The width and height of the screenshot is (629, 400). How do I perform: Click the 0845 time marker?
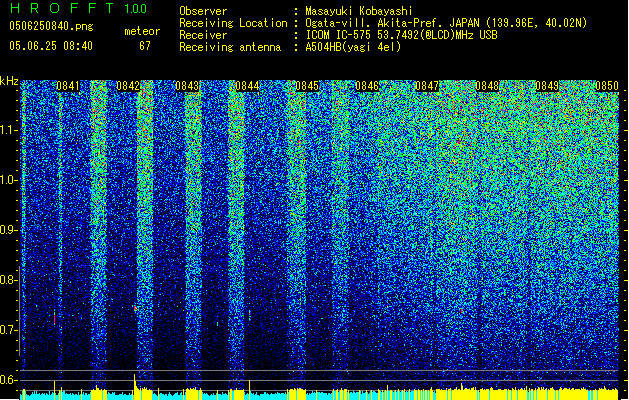307,87
